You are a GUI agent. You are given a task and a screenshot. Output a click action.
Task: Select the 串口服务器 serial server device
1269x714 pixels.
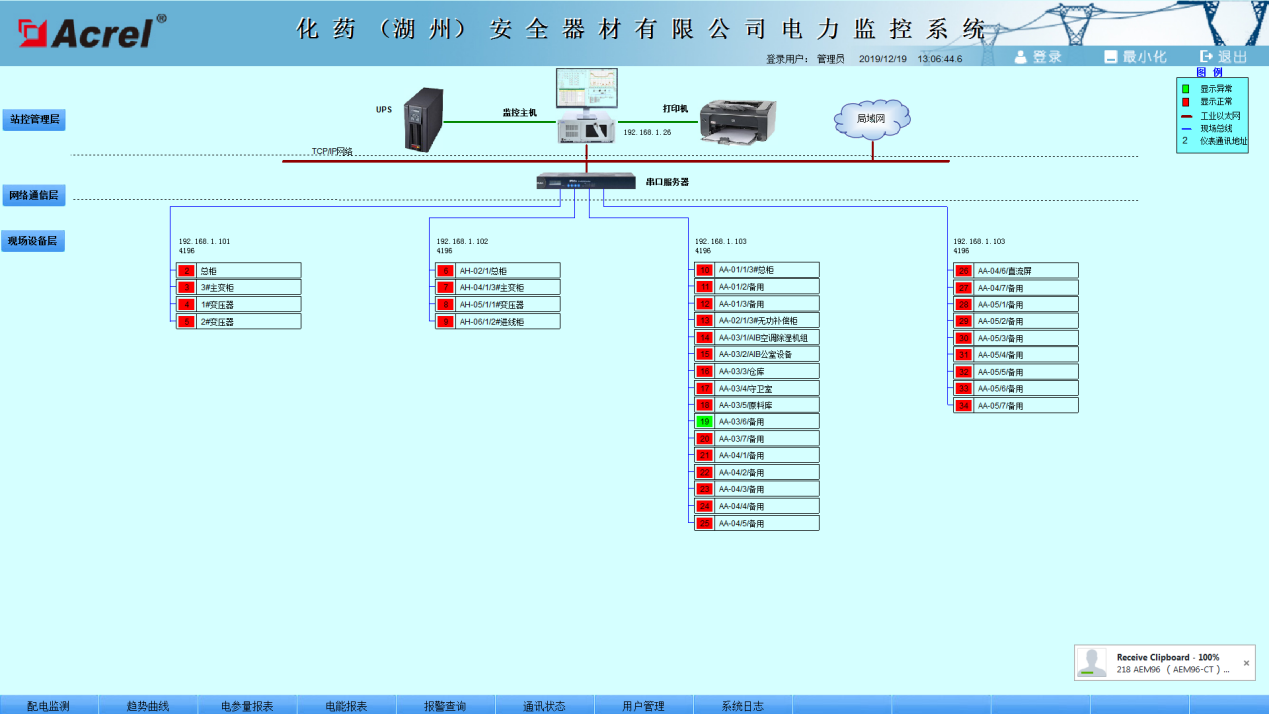585,181
